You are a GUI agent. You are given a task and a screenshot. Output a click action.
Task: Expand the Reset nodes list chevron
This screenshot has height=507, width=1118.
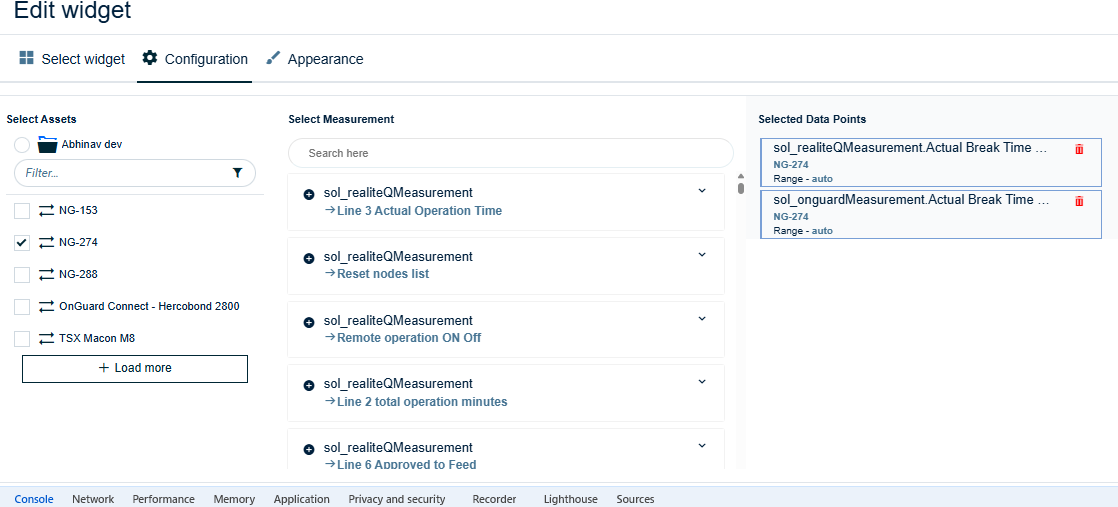tap(702, 255)
